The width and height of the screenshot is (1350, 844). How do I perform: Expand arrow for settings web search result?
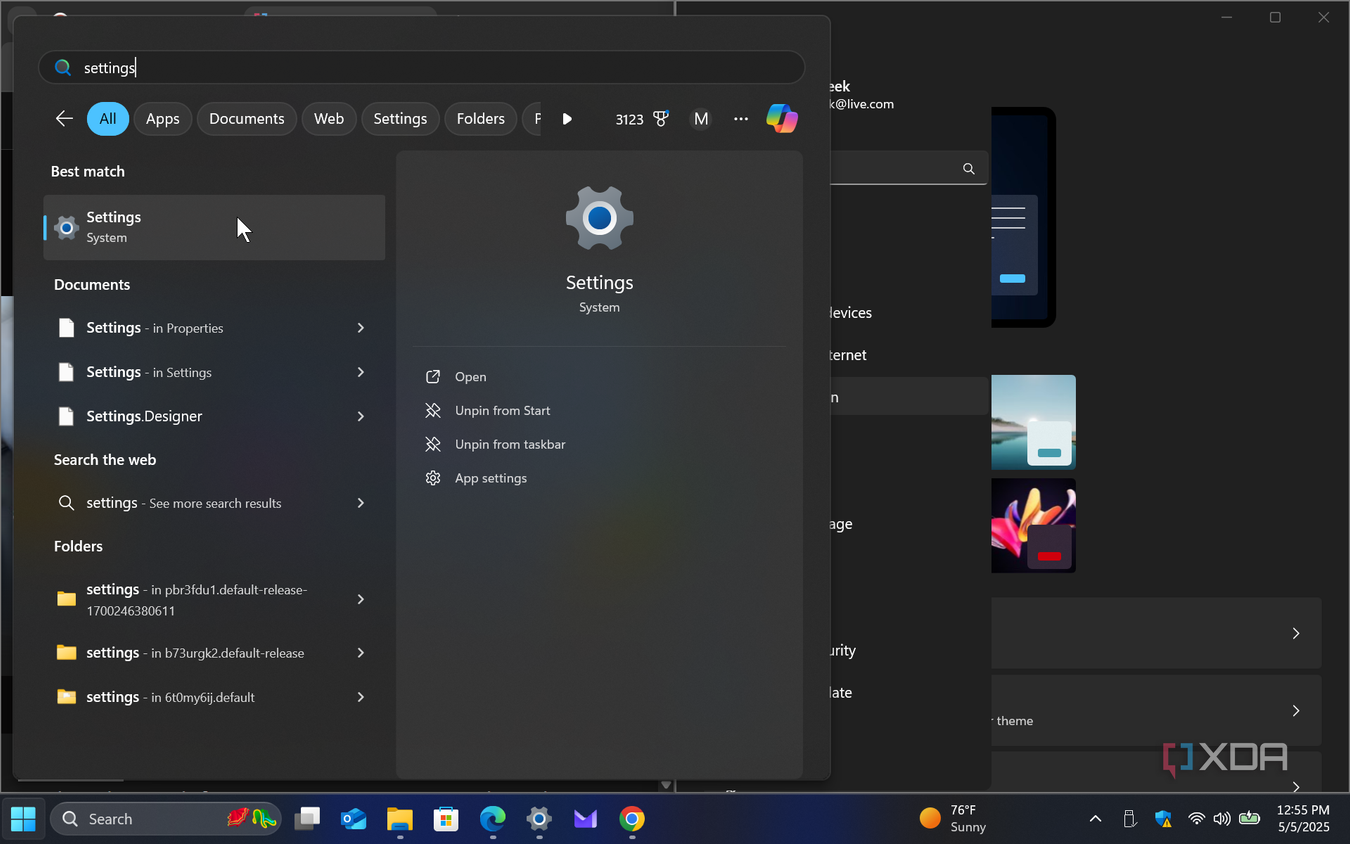tap(361, 503)
